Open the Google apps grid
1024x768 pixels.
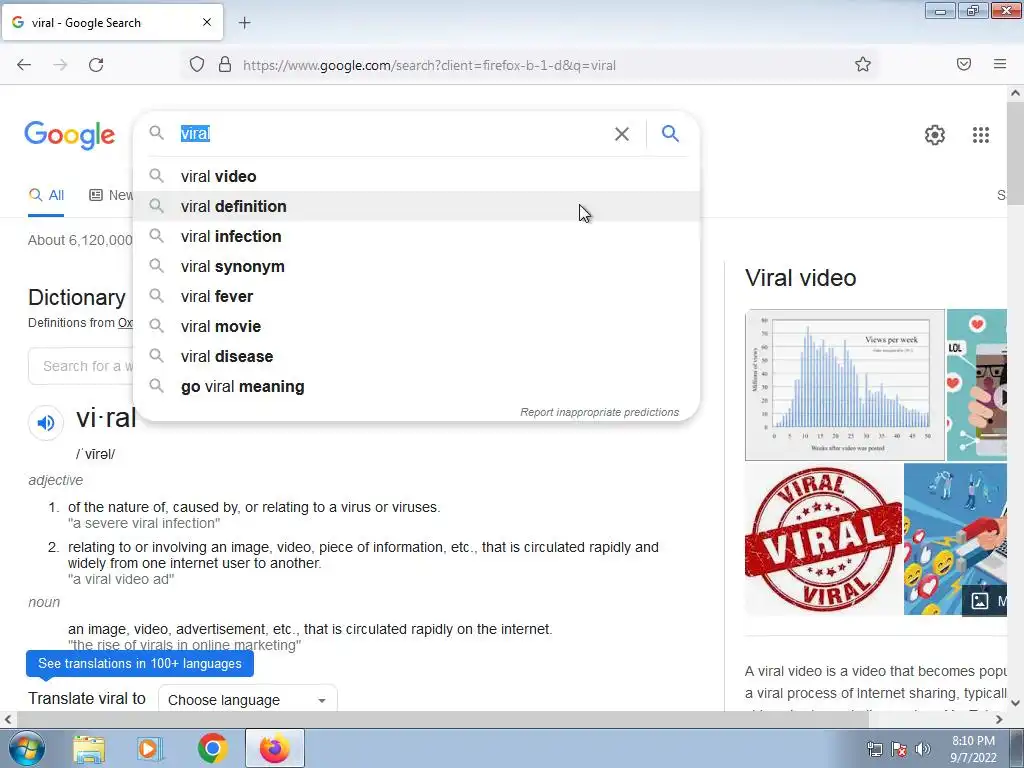click(x=980, y=135)
